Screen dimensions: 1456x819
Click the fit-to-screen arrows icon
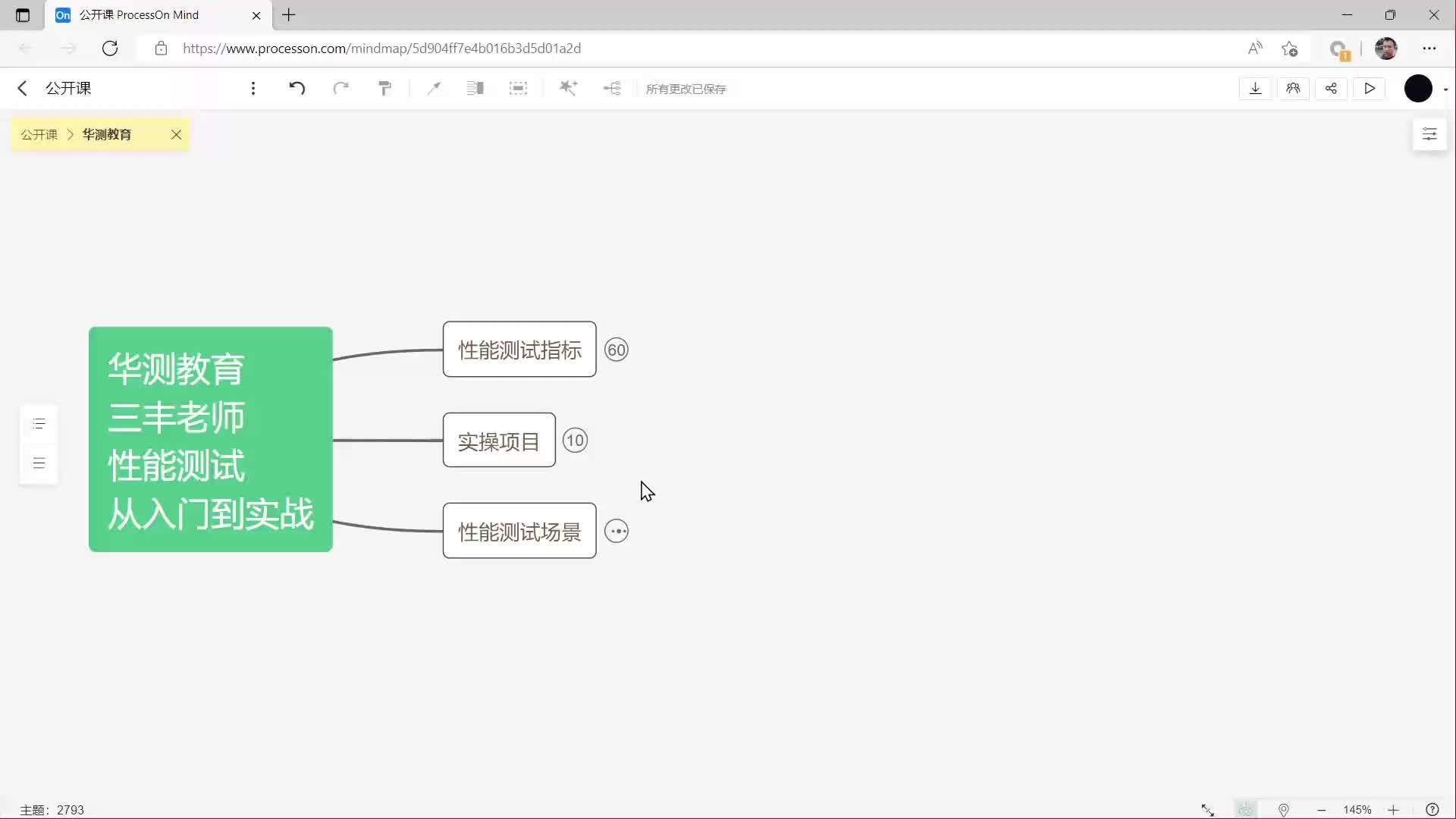pos(1208,810)
